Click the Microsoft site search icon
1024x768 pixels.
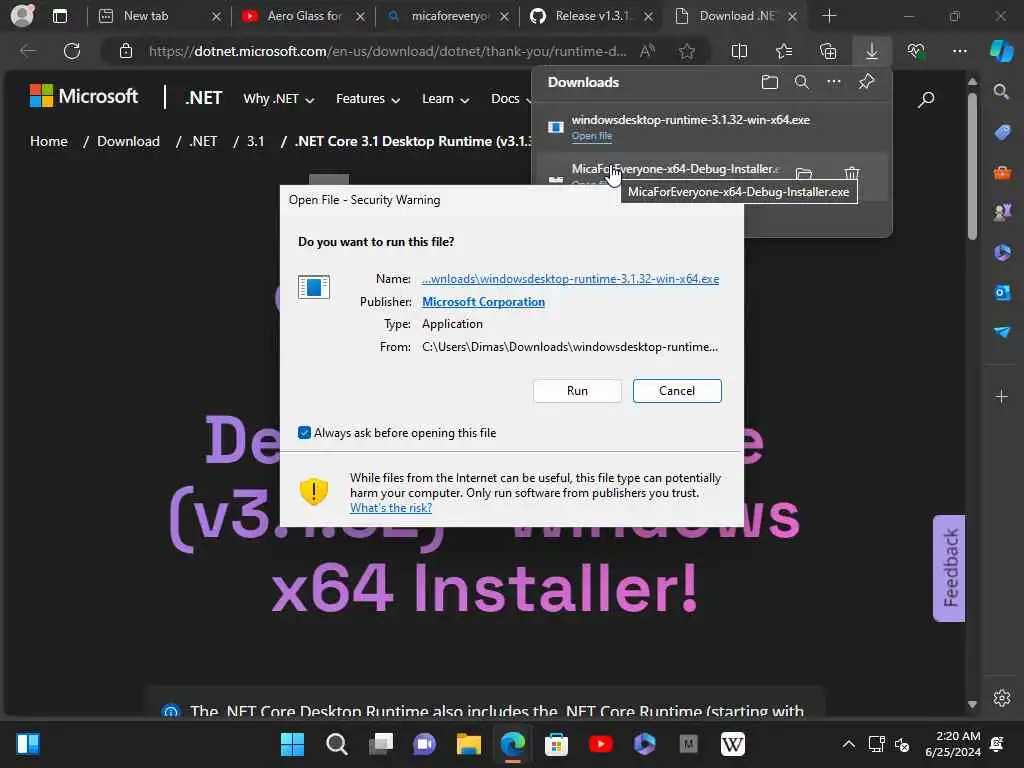point(926,99)
